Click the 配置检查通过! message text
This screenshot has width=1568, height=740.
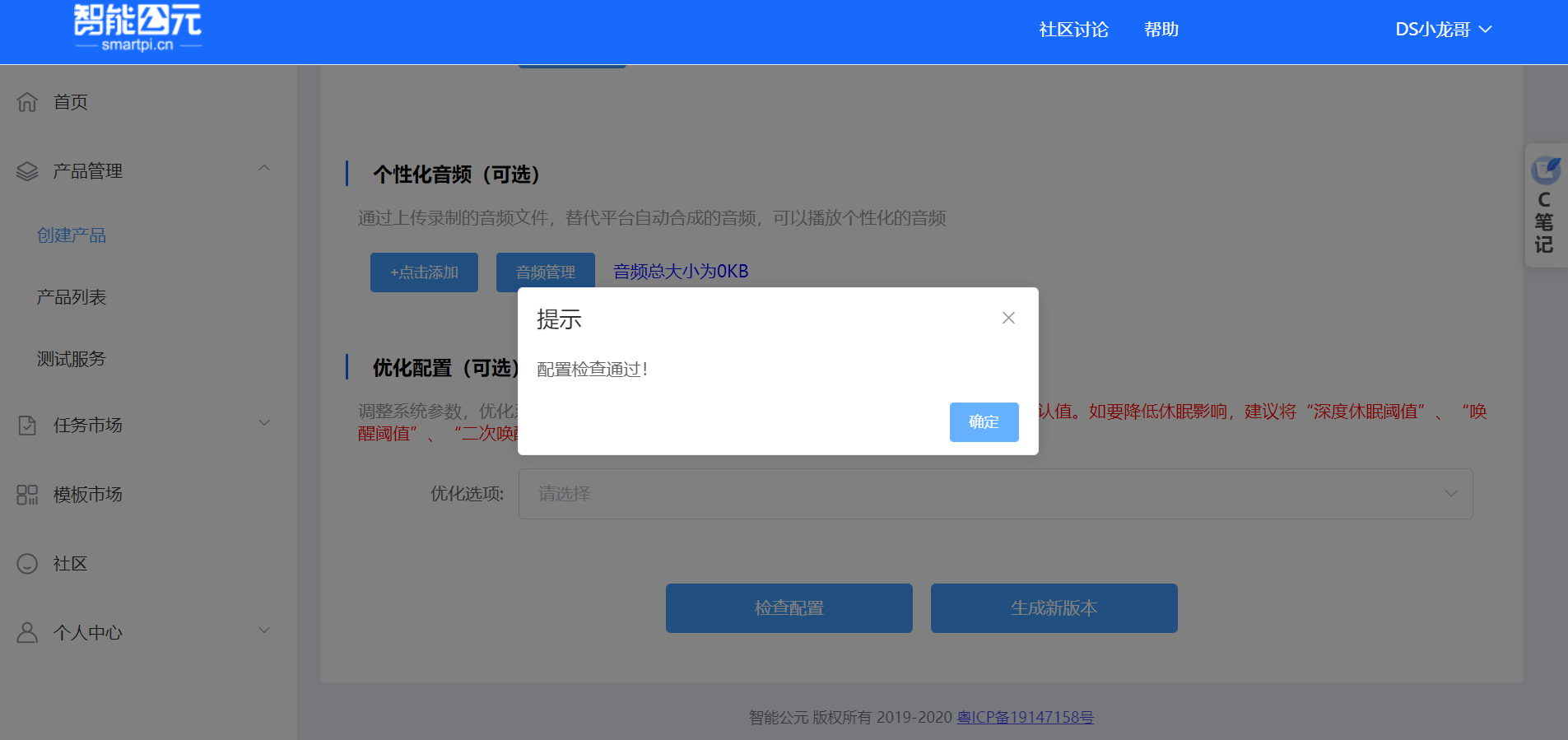[x=593, y=370]
